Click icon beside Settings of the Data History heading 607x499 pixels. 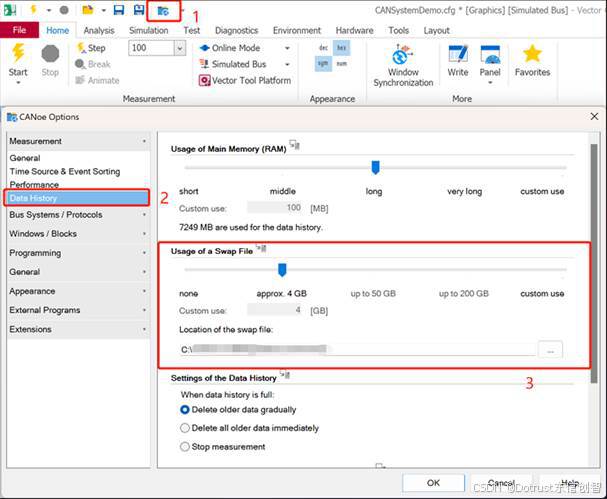pyautogui.click(x=285, y=374)
